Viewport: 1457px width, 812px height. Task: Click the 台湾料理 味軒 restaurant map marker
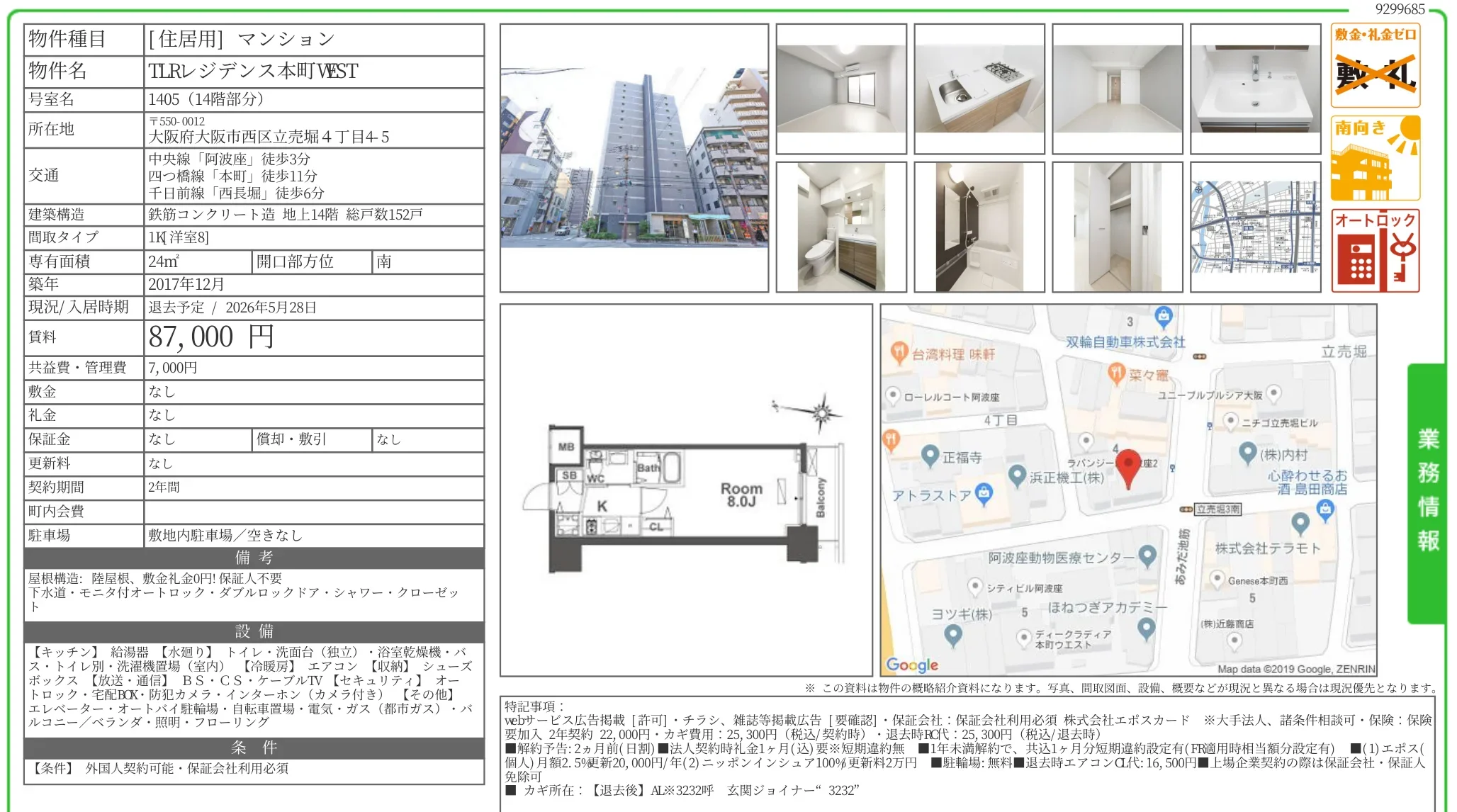point(899,352)
